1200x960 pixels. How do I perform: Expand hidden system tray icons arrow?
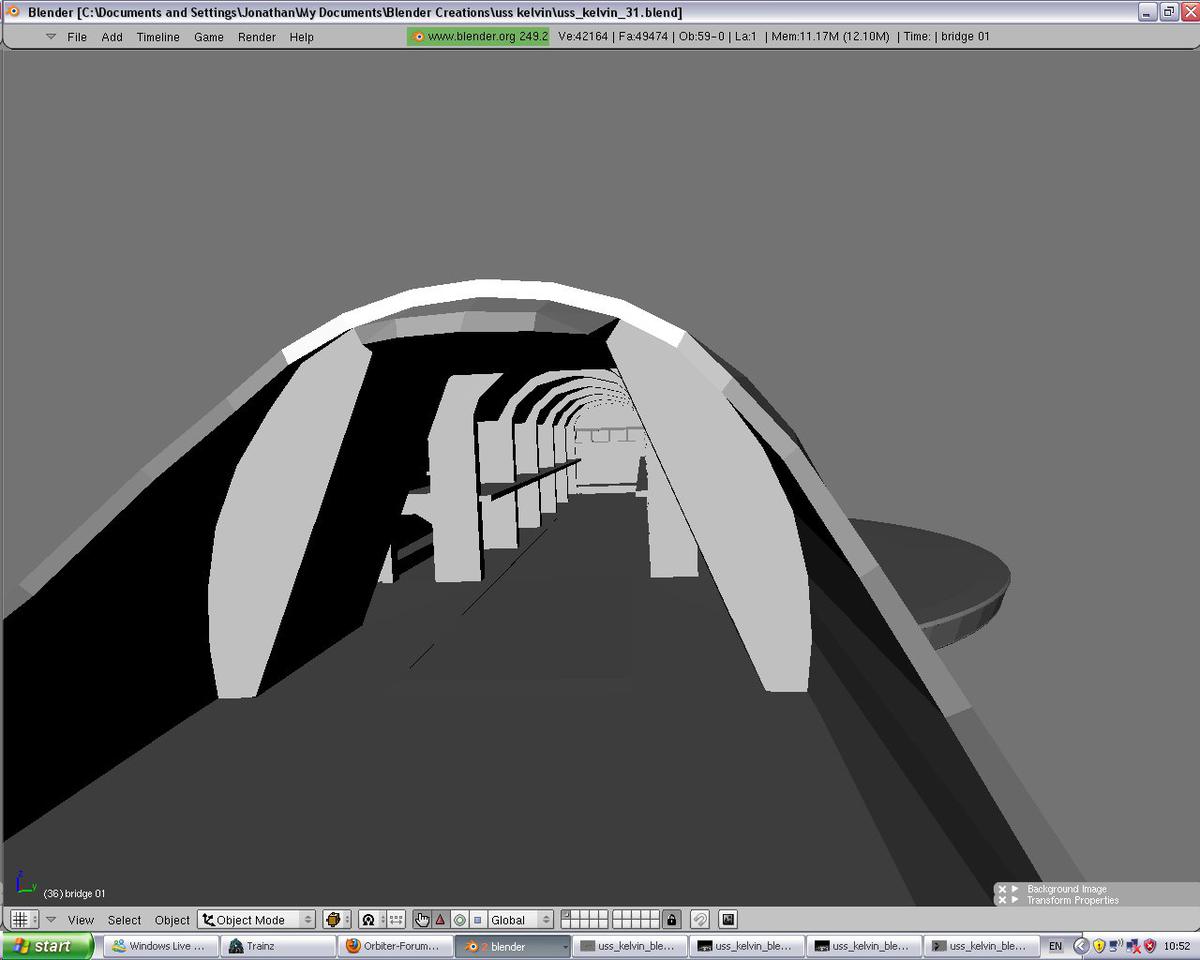coord(1080,945)
